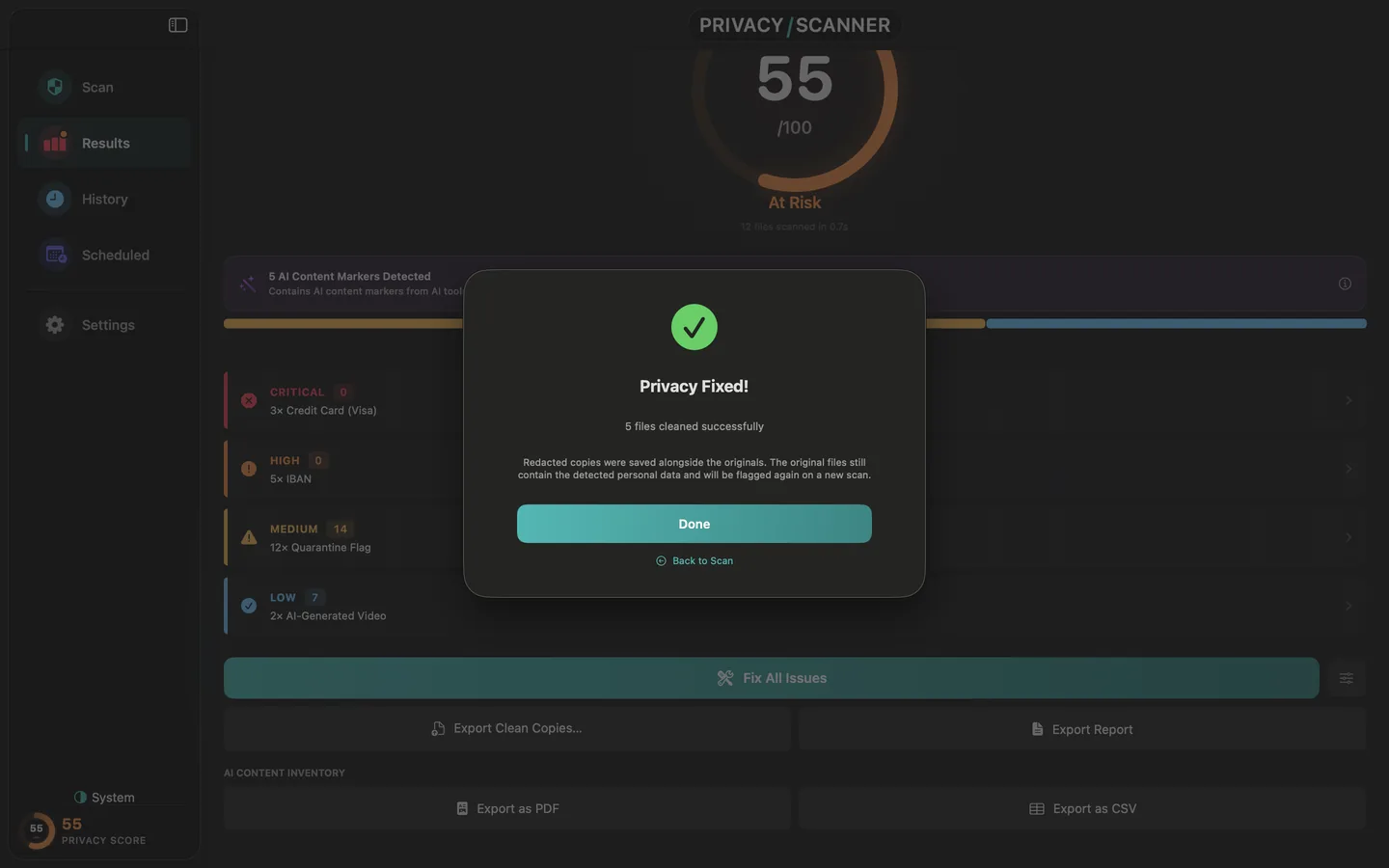Open the History sidebar item

coord(104,199)
